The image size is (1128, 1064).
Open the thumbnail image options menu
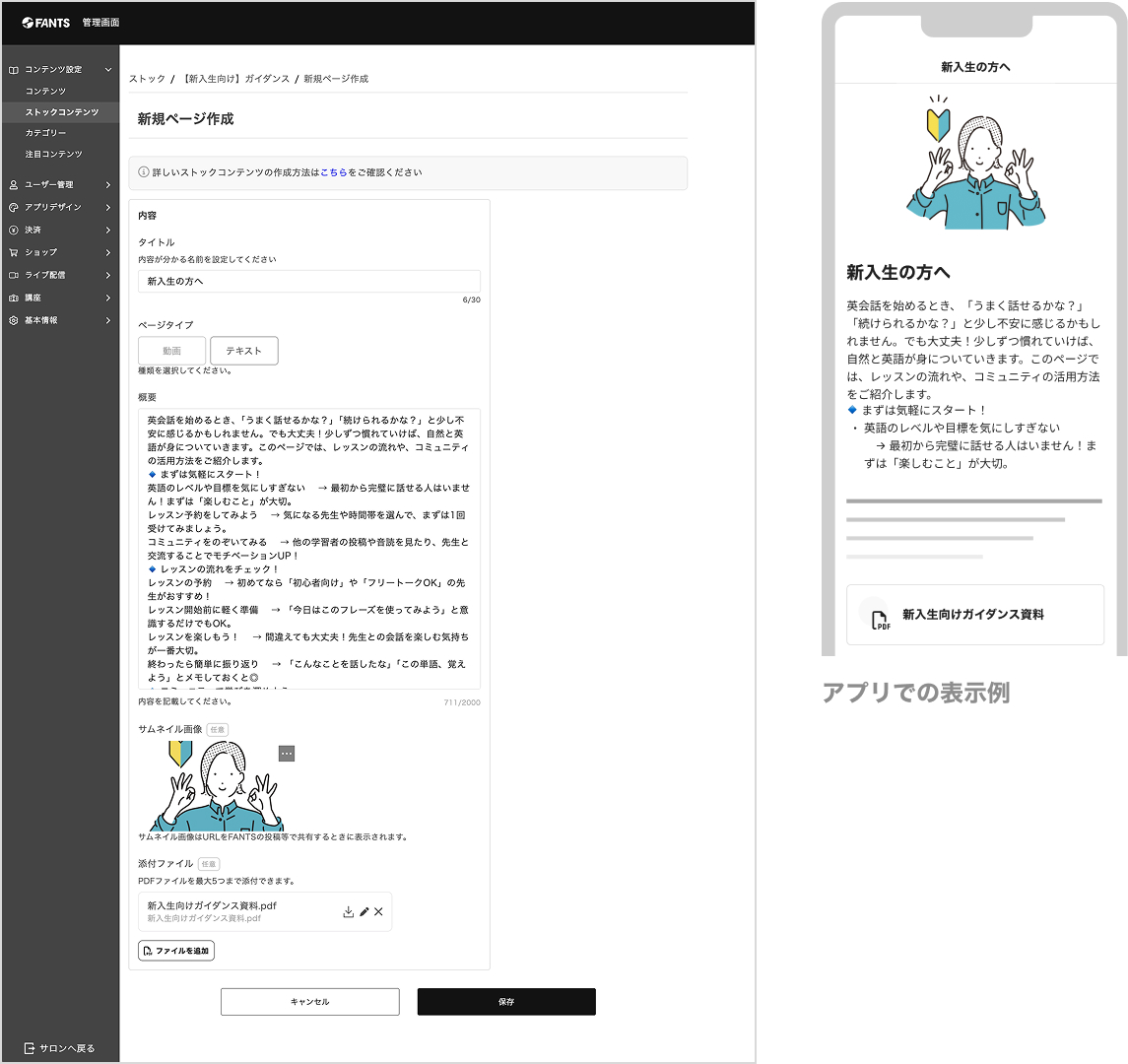coord(287,754)
